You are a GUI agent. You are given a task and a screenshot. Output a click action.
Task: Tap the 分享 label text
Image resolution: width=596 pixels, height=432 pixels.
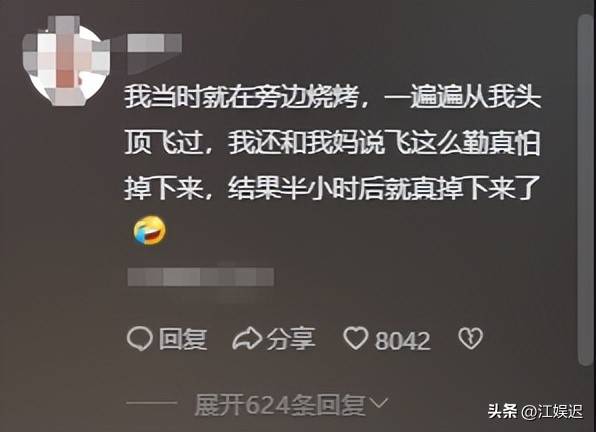coord(291,339)
